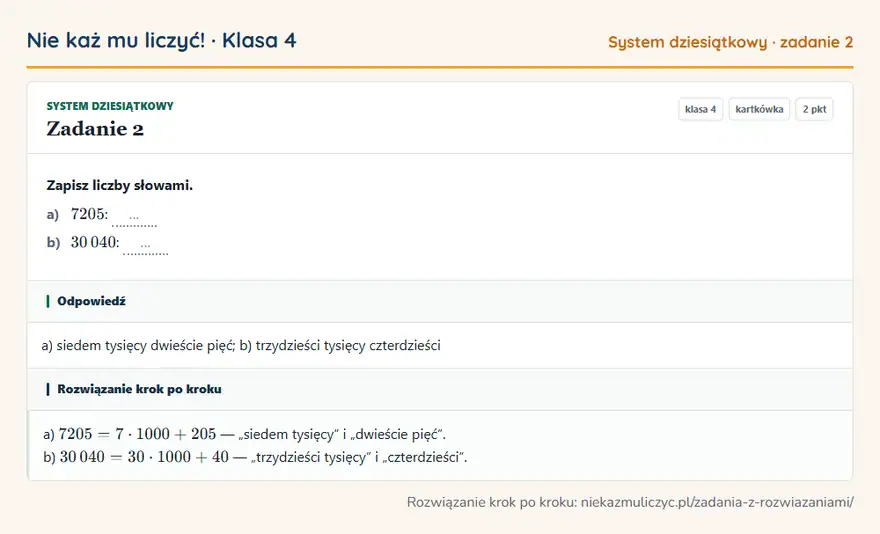Click the 'kartkówka' tag
The image size is (880, 534).
(759, 109)
